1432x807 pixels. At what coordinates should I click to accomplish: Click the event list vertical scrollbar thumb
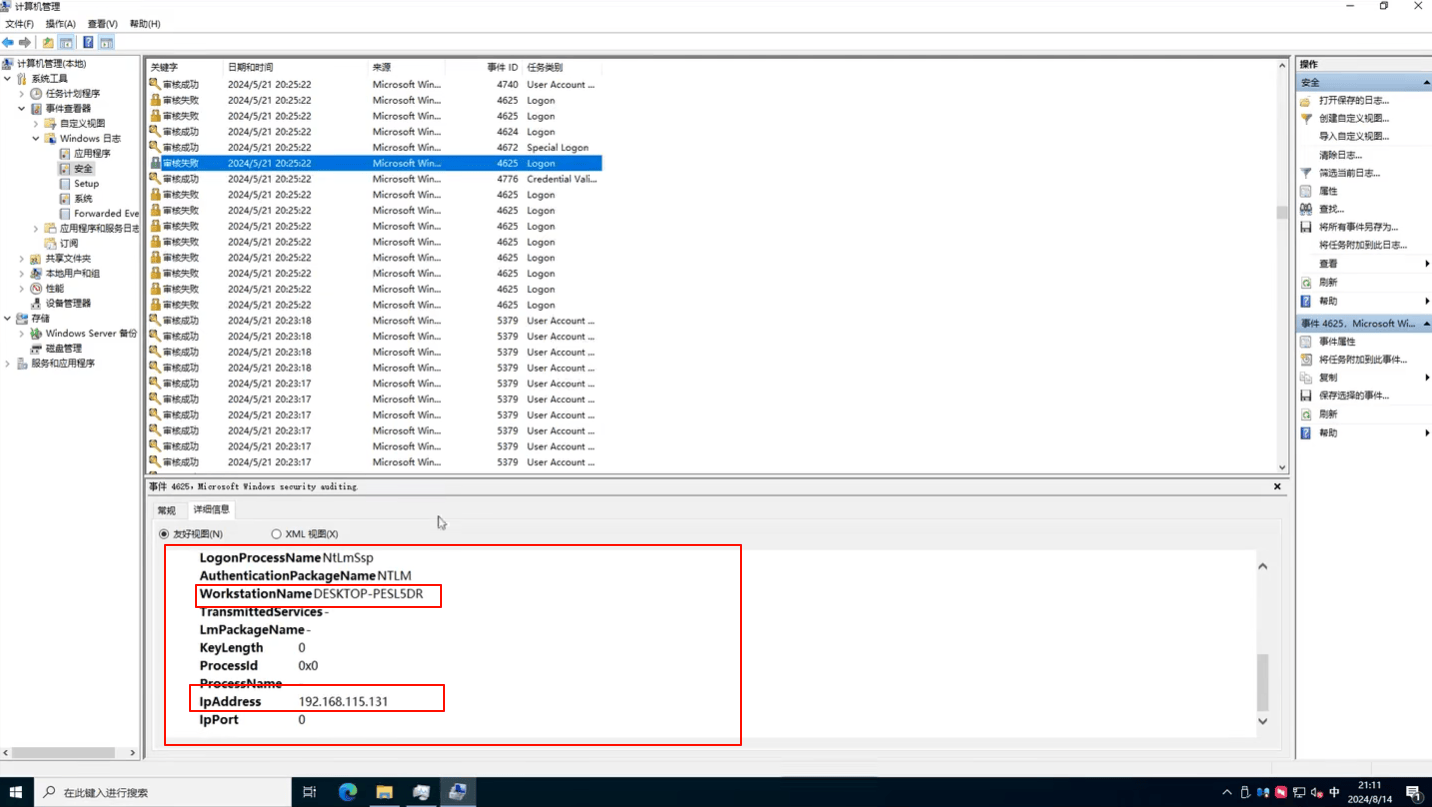[1282, 212]
